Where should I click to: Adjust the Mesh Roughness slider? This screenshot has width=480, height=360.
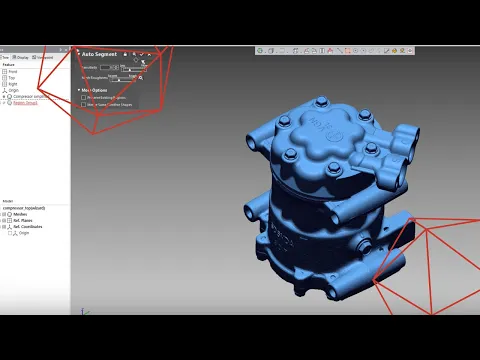point(122,80)
